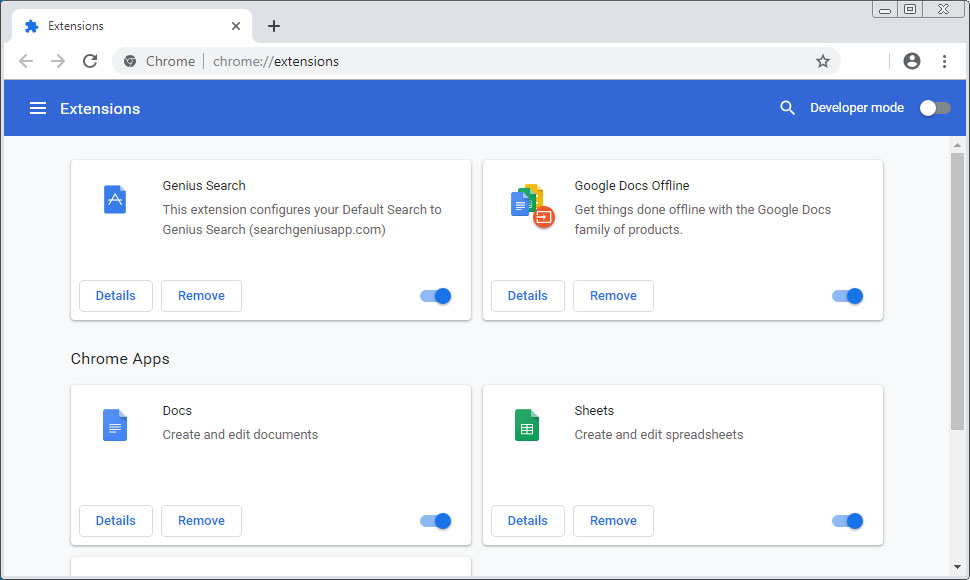The width and height of the screenshot is (970, 580).
Task: Remove the Genius Search extension
Action: 201,296
